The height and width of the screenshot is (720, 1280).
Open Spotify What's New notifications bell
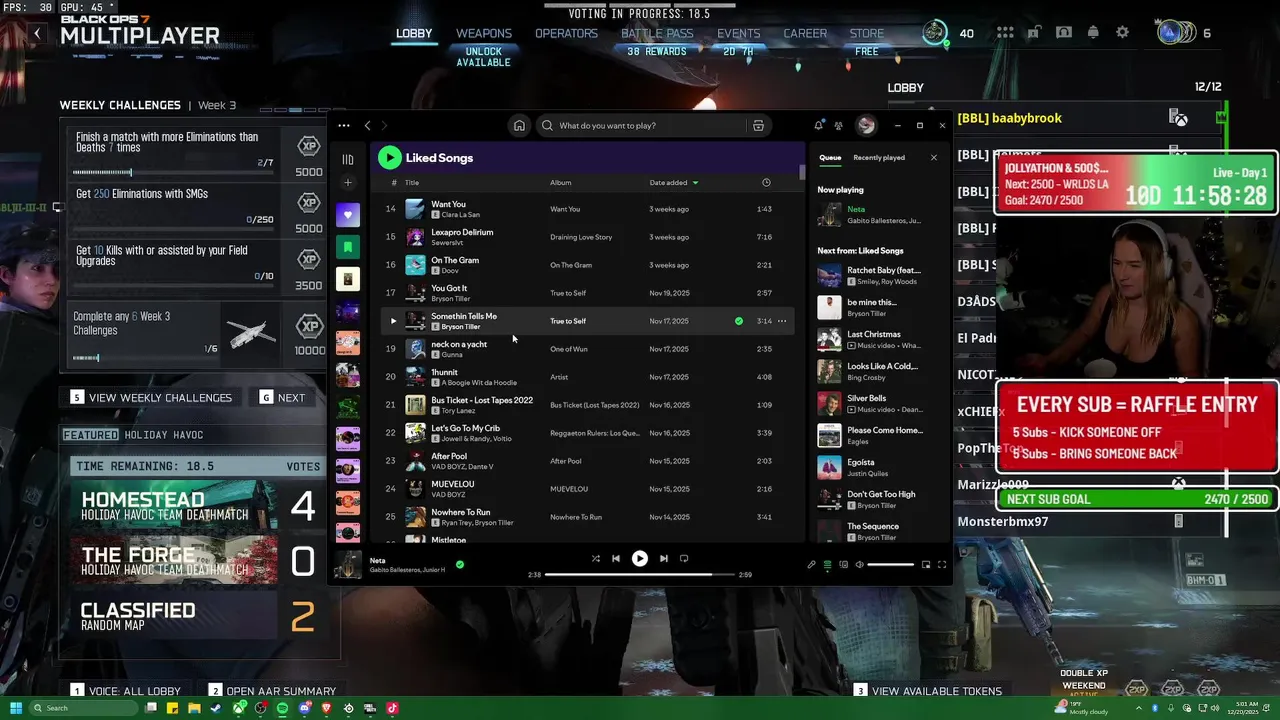point(819,125)
